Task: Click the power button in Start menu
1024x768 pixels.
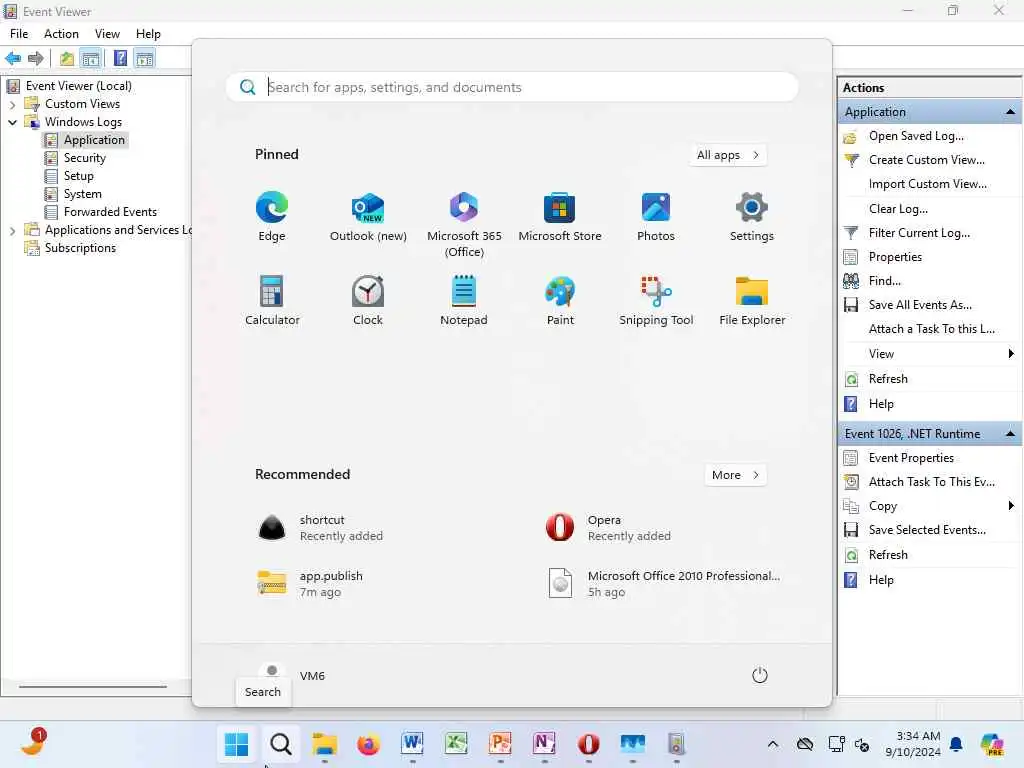Action: click(x=760, y=675)
